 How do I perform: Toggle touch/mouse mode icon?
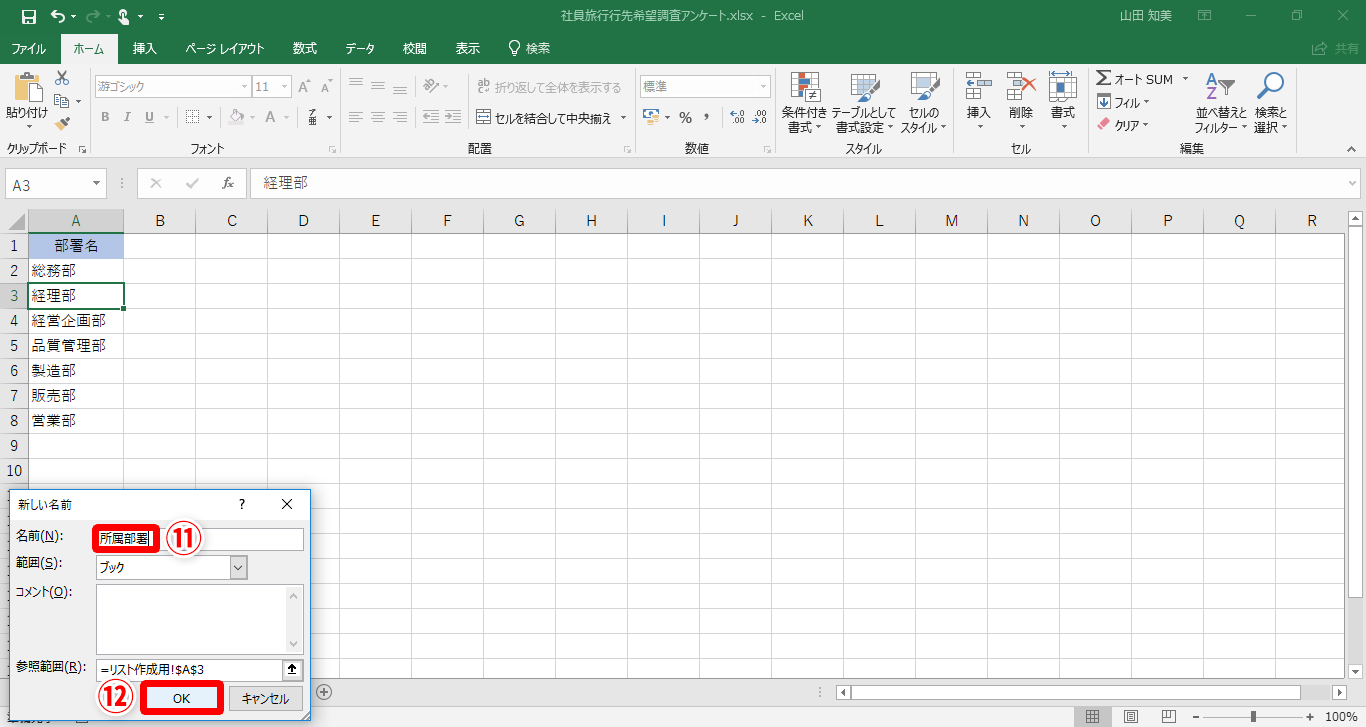coord(125,16)
